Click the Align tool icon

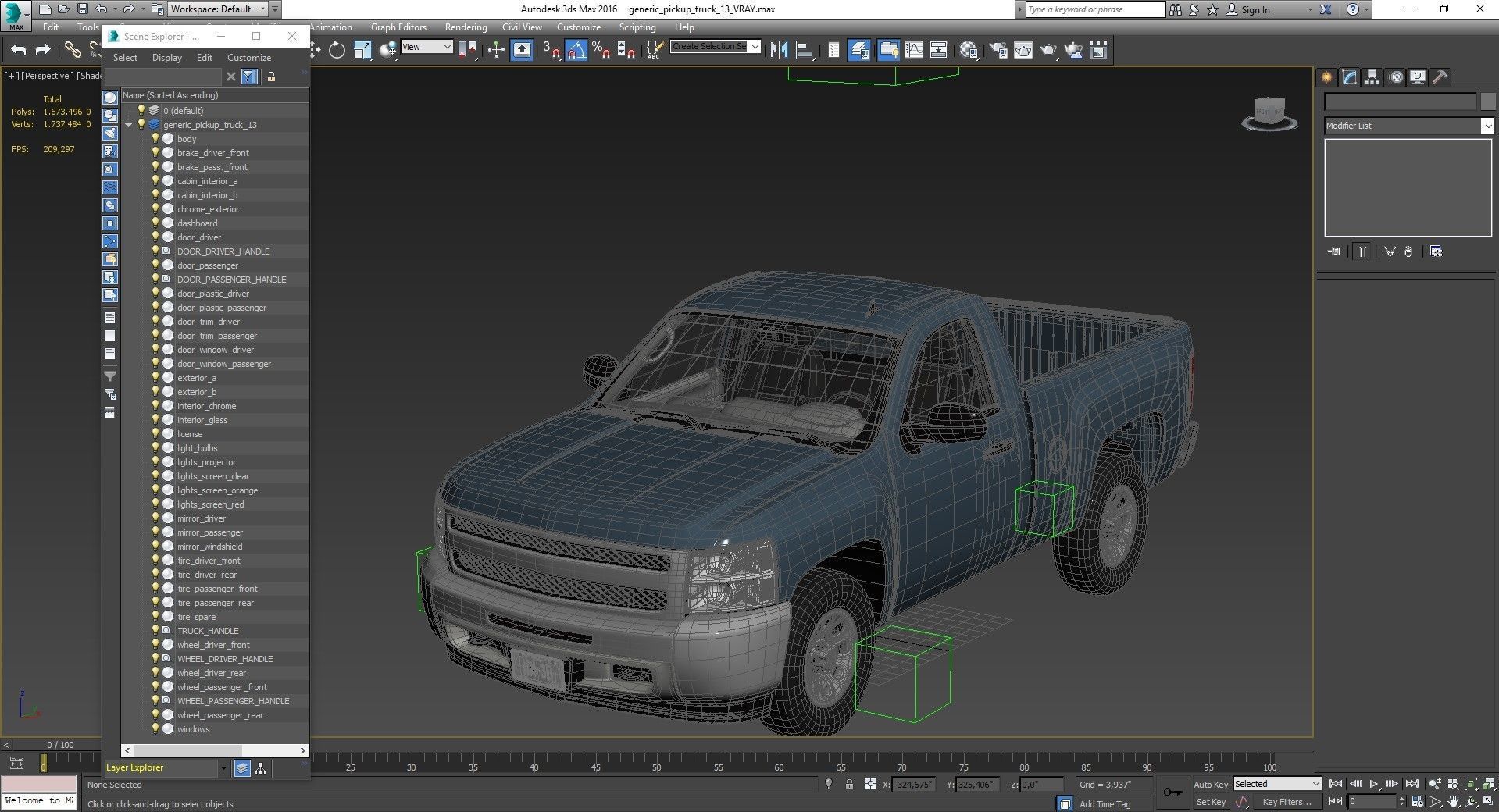point(804,51)
